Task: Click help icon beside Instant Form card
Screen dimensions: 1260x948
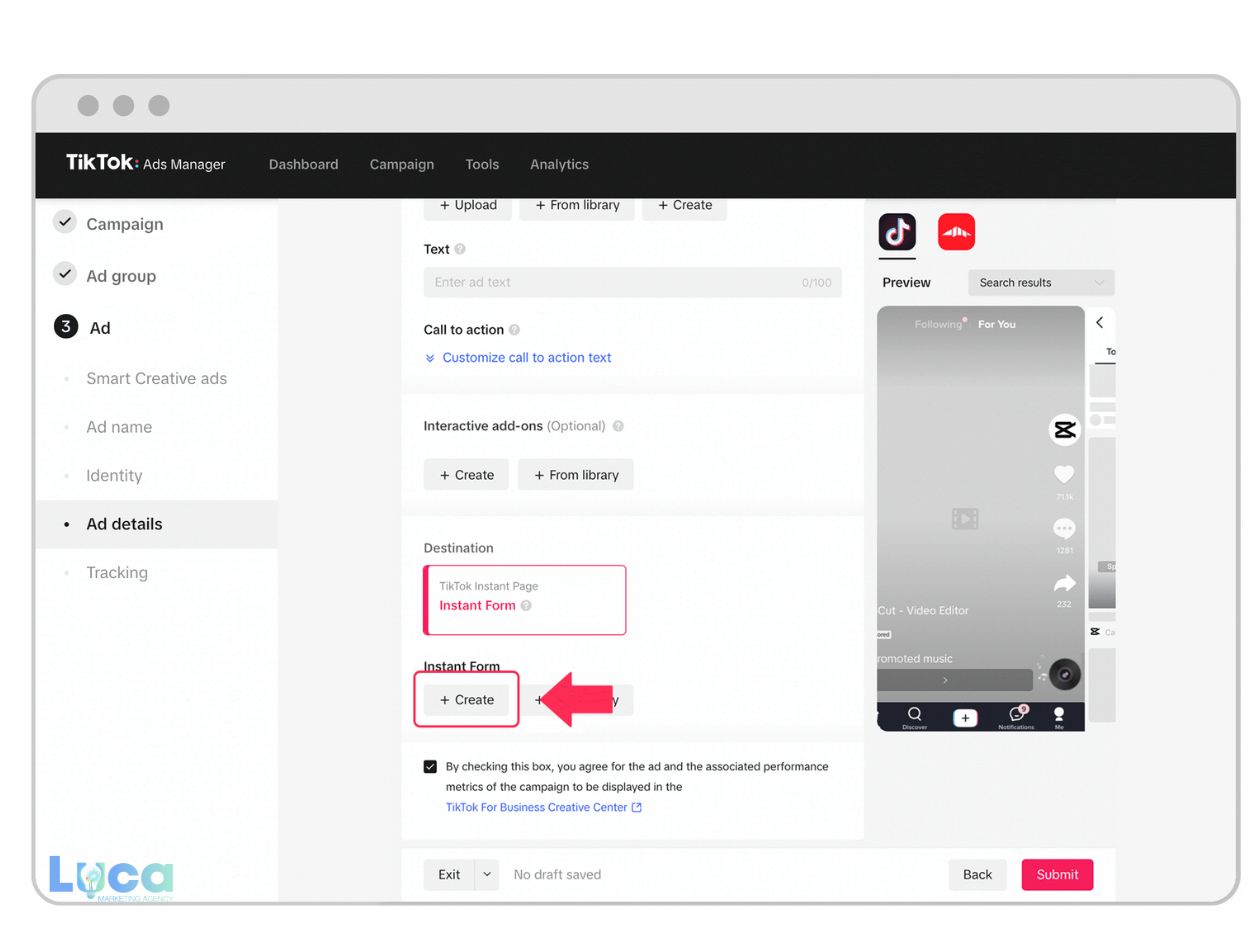Action: point(526,606)
